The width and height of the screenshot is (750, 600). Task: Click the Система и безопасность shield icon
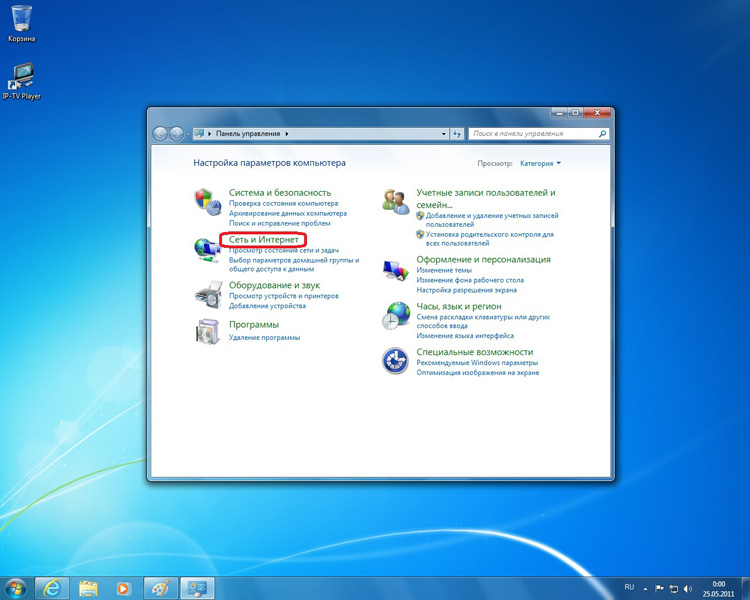coord(208,201)
